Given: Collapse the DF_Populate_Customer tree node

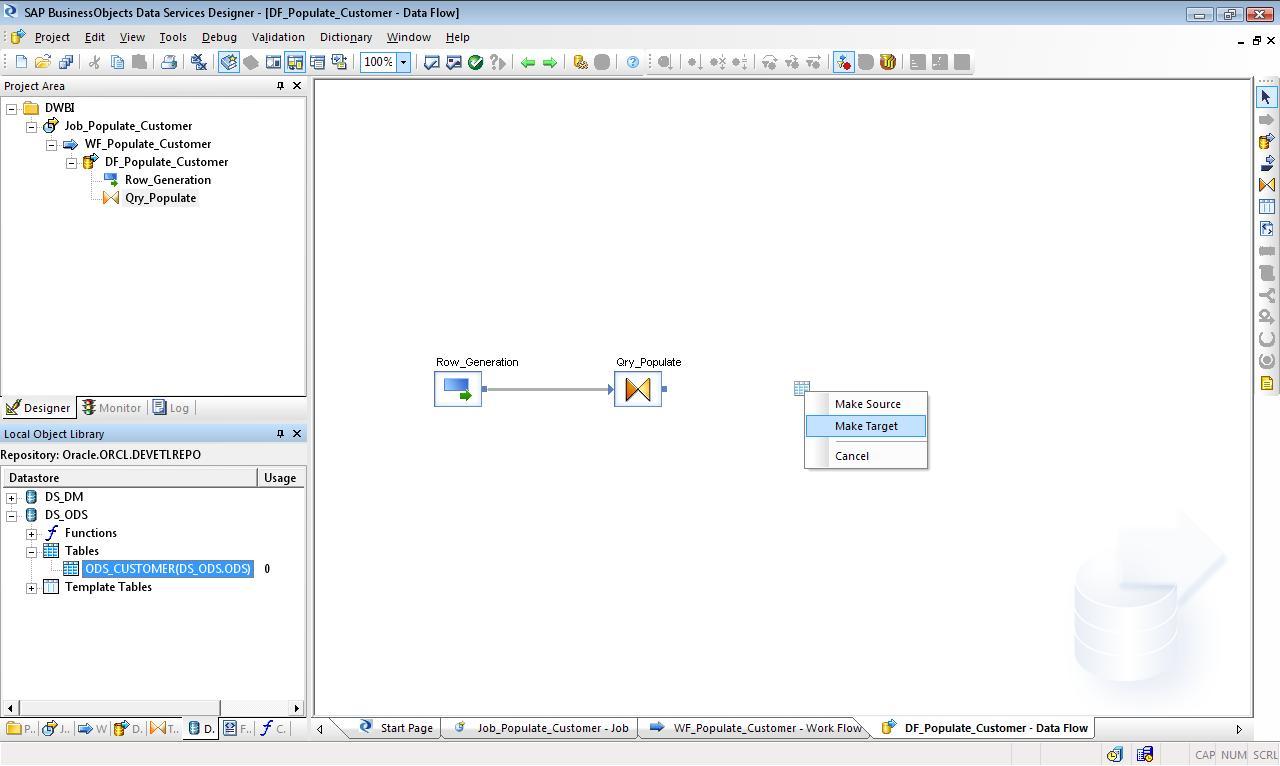Looking at the screenshot, I should [x=72, y=162].
